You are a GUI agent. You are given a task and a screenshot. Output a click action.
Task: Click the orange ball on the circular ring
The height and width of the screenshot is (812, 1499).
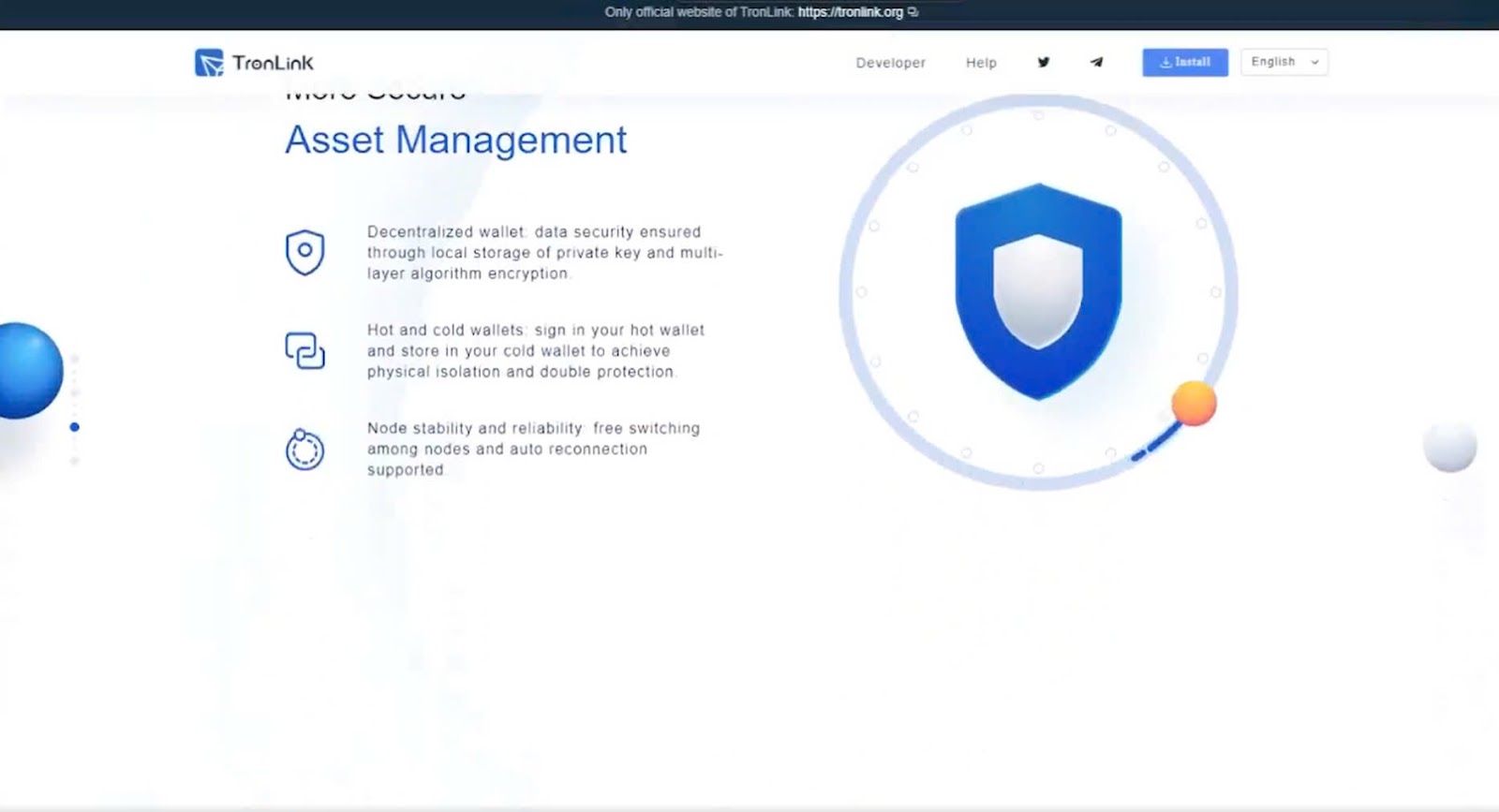tap(1194, 404)
